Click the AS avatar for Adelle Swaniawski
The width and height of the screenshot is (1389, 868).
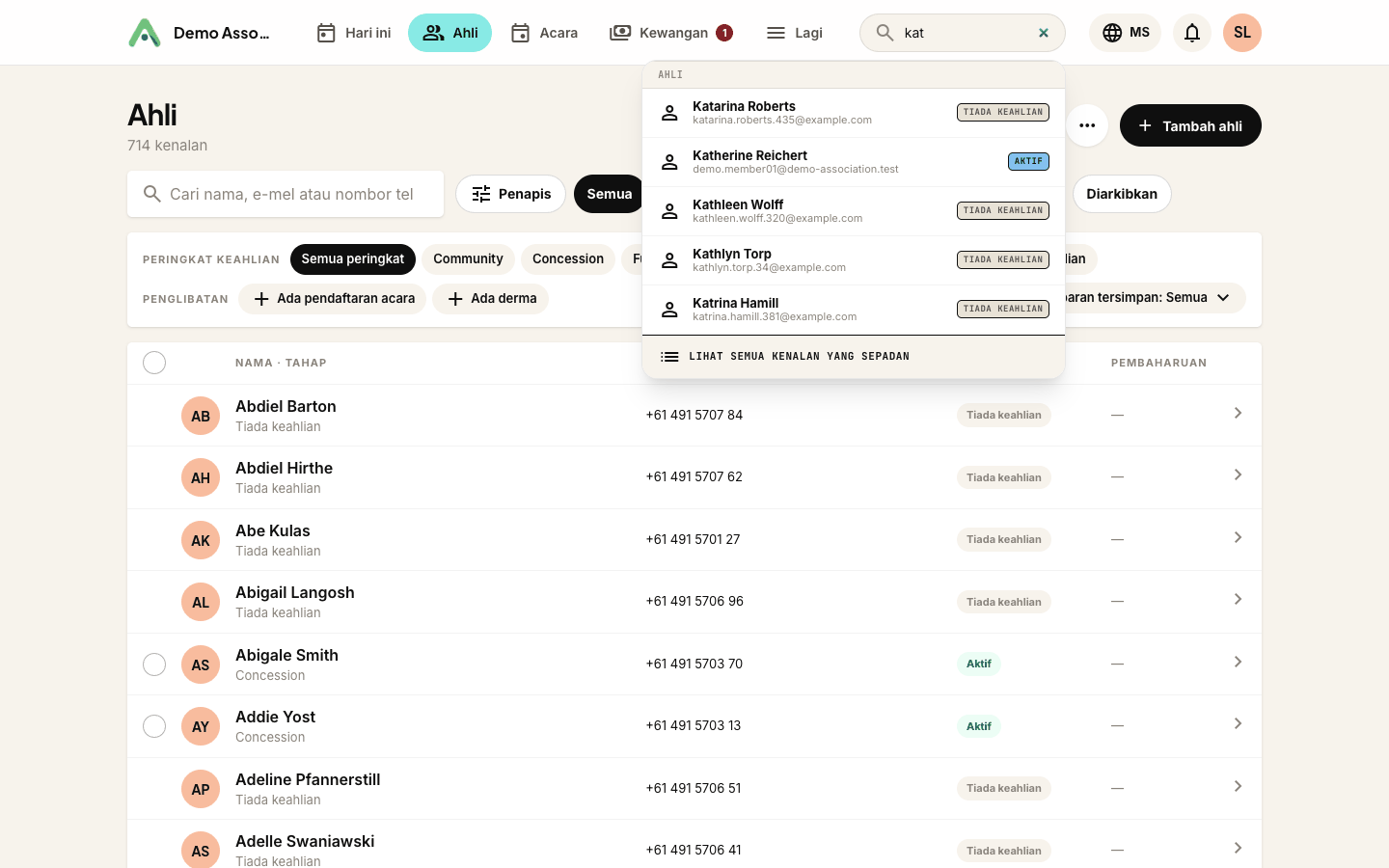point(201,850)
